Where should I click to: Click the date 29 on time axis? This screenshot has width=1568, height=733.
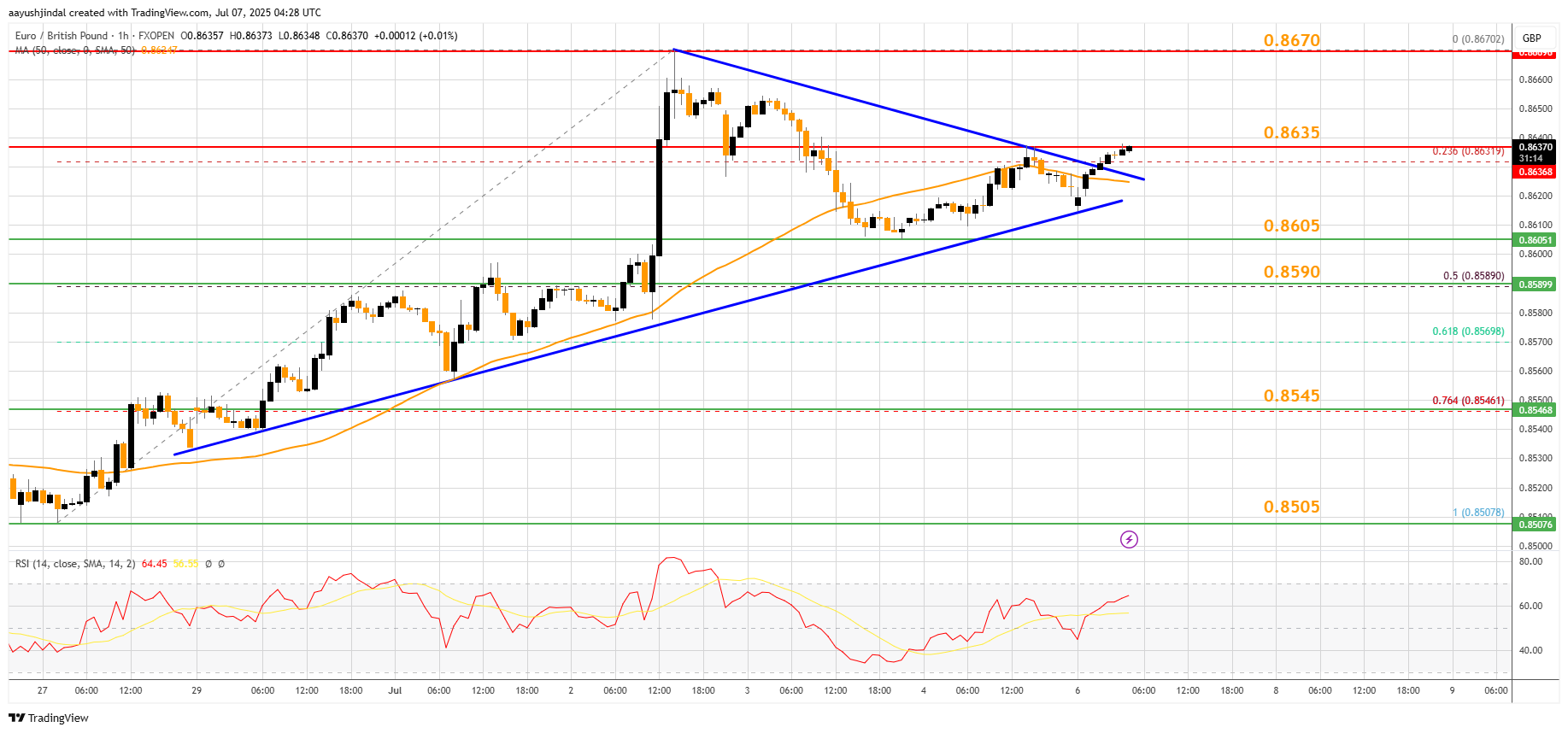click(x=197, y=690)
